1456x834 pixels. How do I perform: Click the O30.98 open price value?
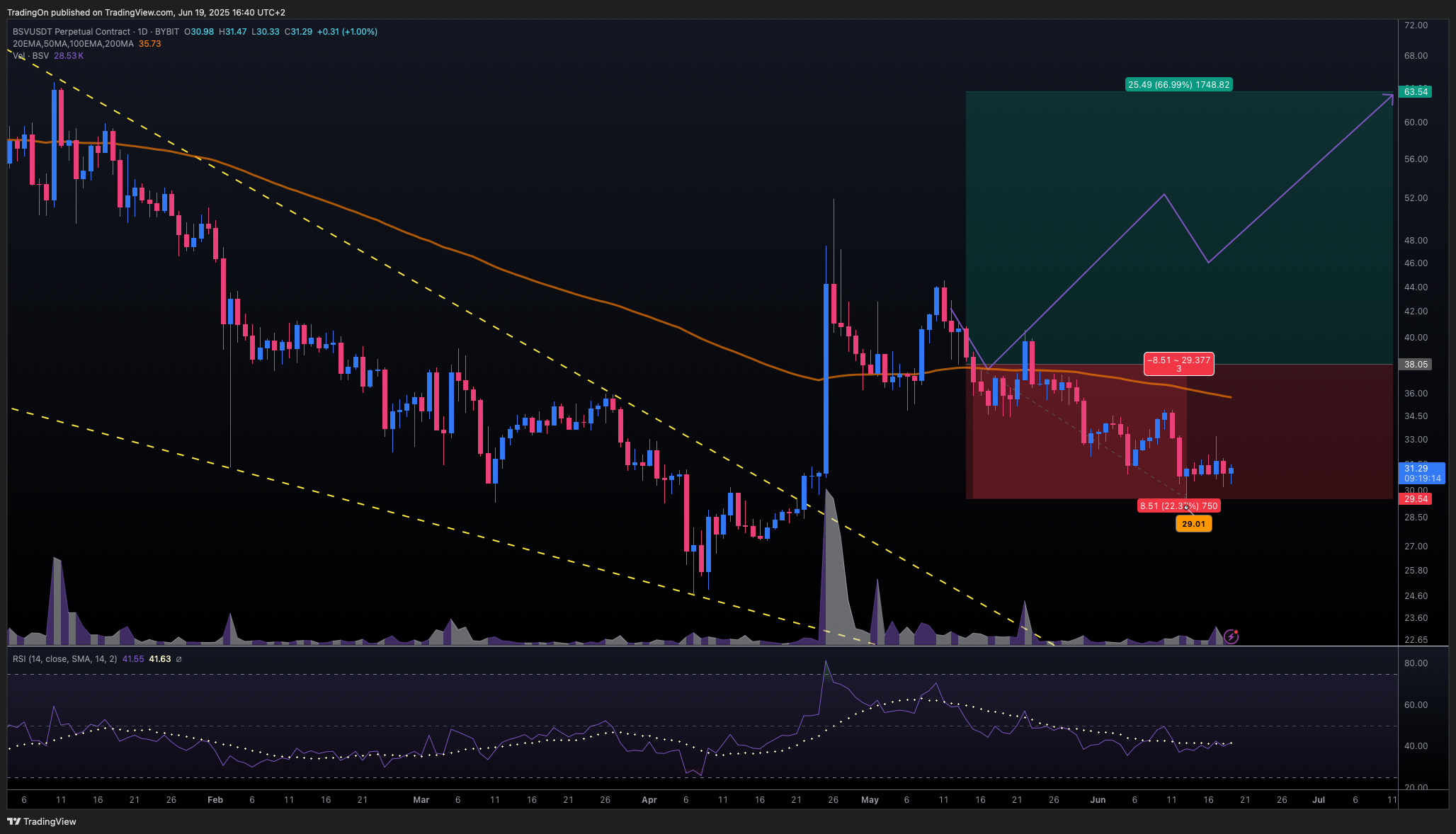[x=199, y=32]
